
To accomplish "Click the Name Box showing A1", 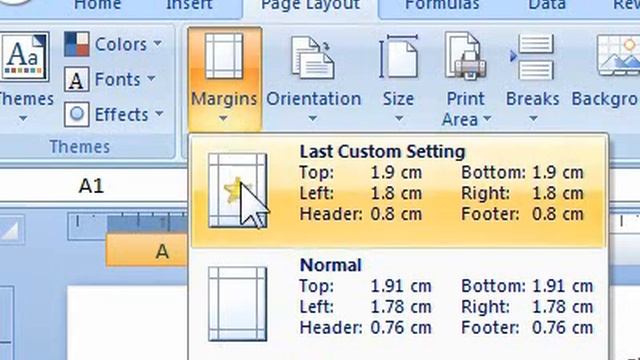I will (91, 186).
